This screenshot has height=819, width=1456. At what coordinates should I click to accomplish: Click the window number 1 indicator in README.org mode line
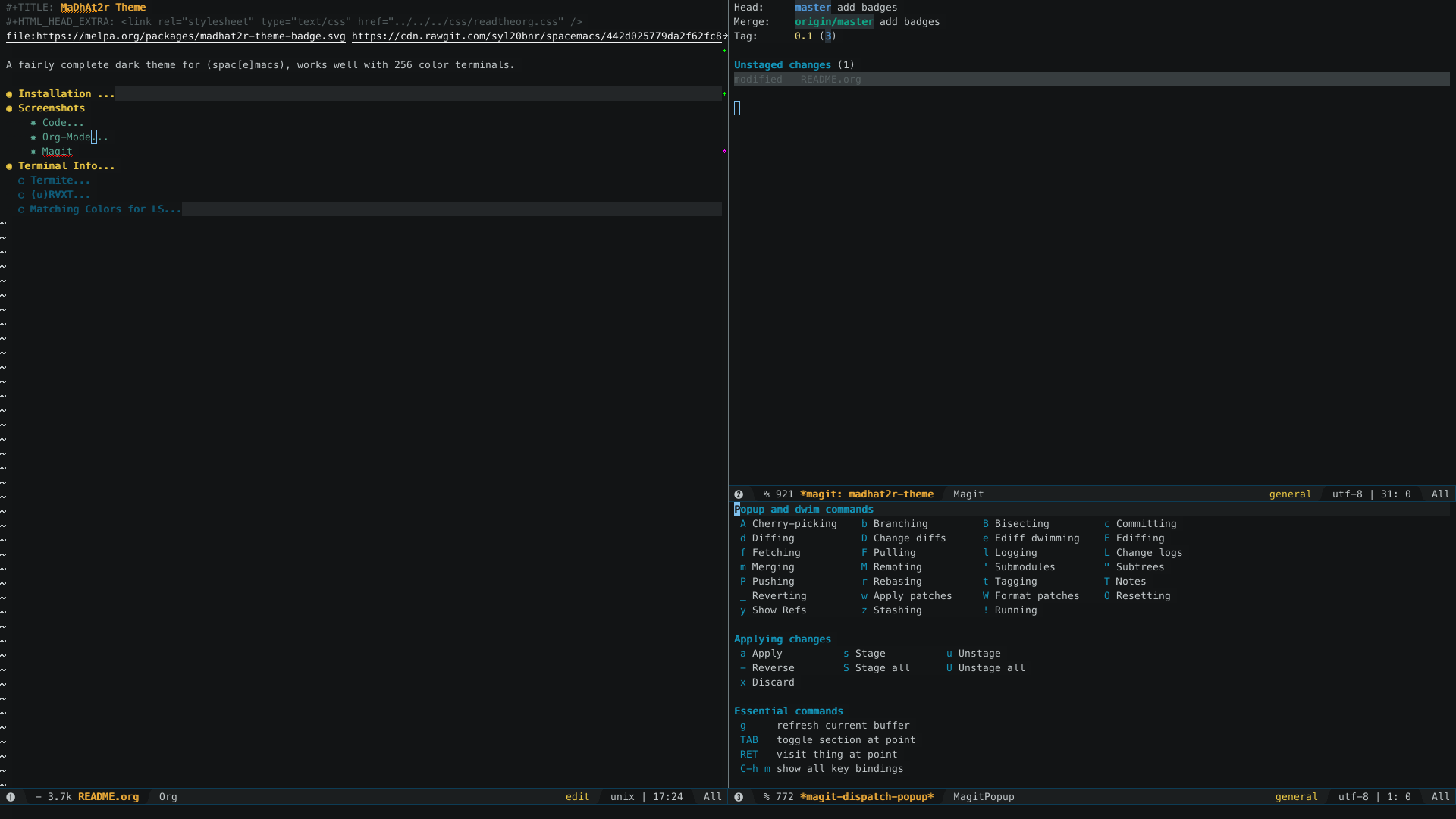point(11,797)
